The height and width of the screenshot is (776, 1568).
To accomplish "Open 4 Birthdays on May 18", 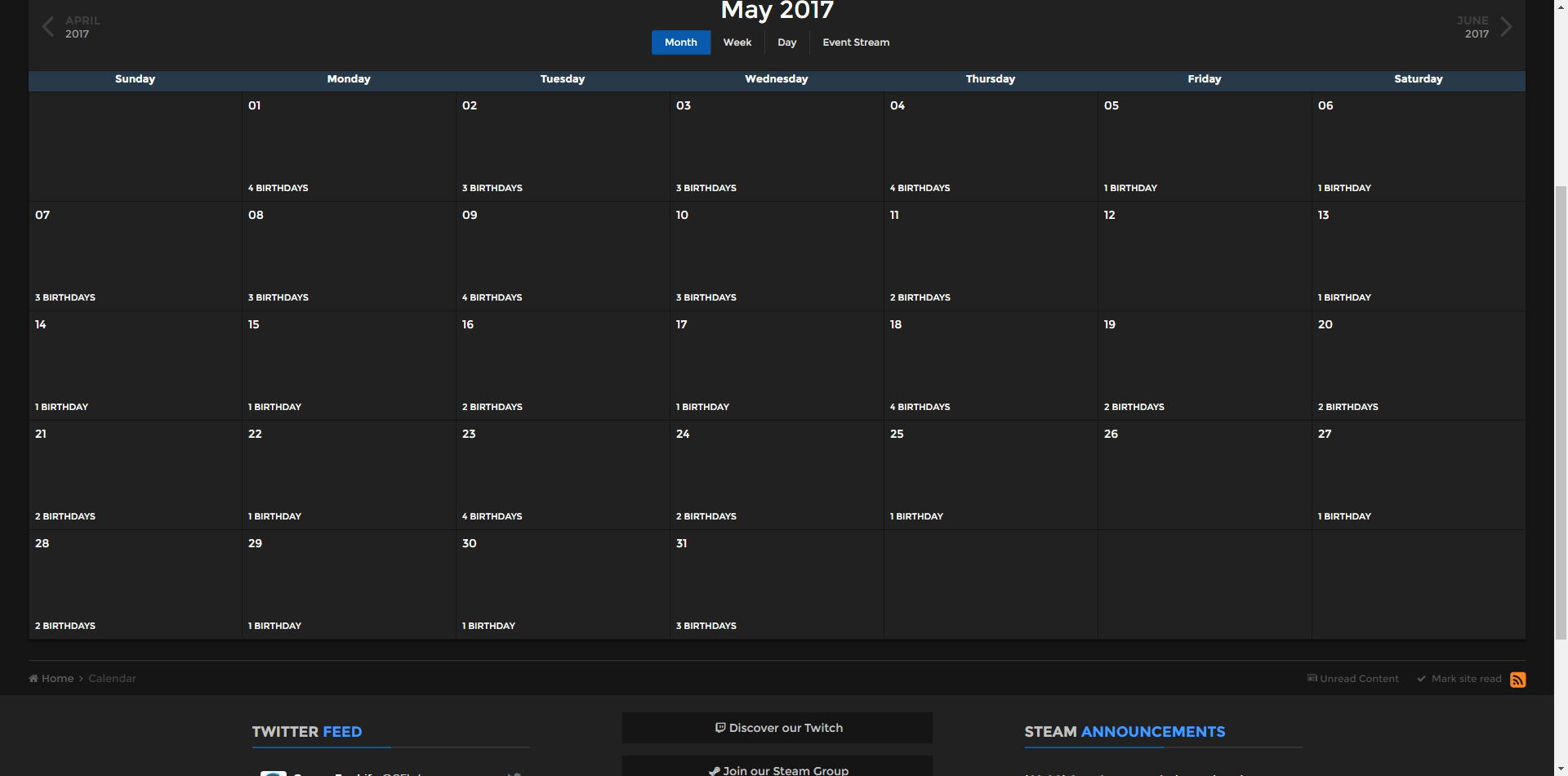I will pos(920,407).
